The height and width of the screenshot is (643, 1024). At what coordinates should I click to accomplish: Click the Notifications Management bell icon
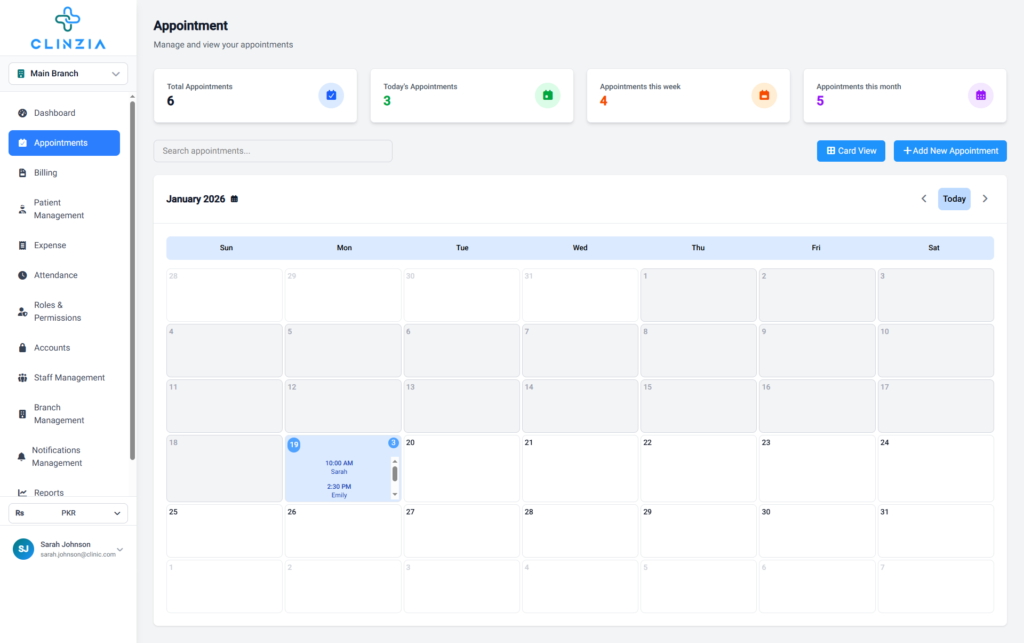22,457
